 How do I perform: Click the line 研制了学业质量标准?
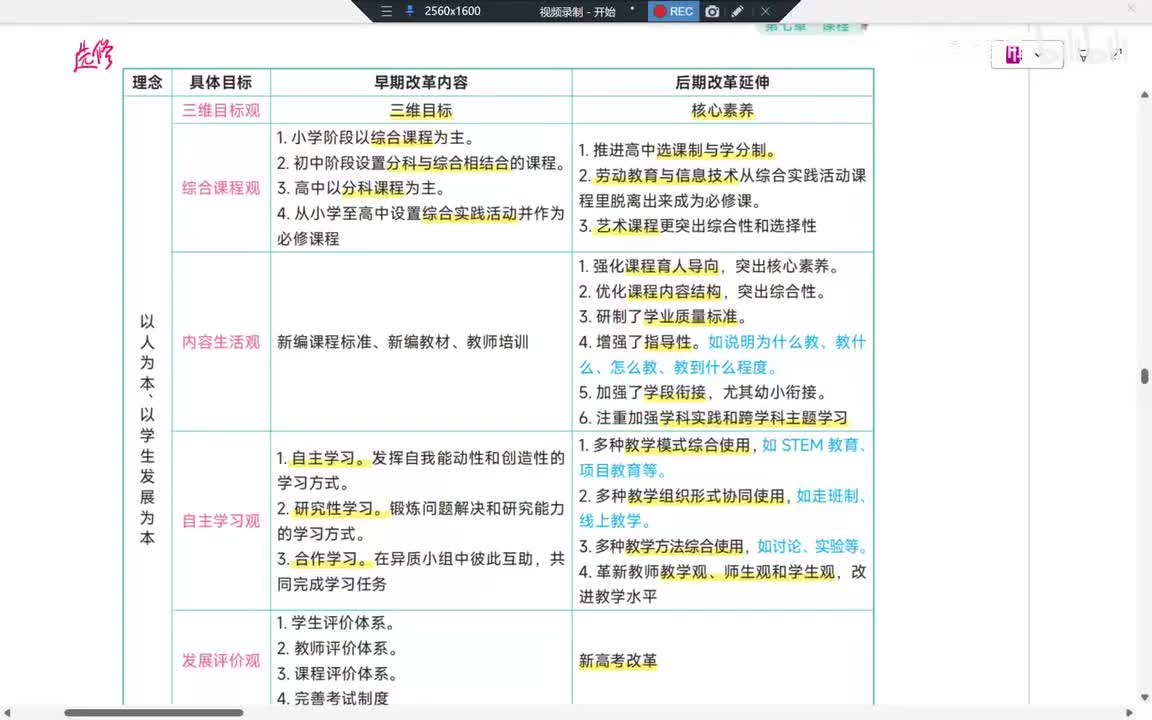coord(663,317)
